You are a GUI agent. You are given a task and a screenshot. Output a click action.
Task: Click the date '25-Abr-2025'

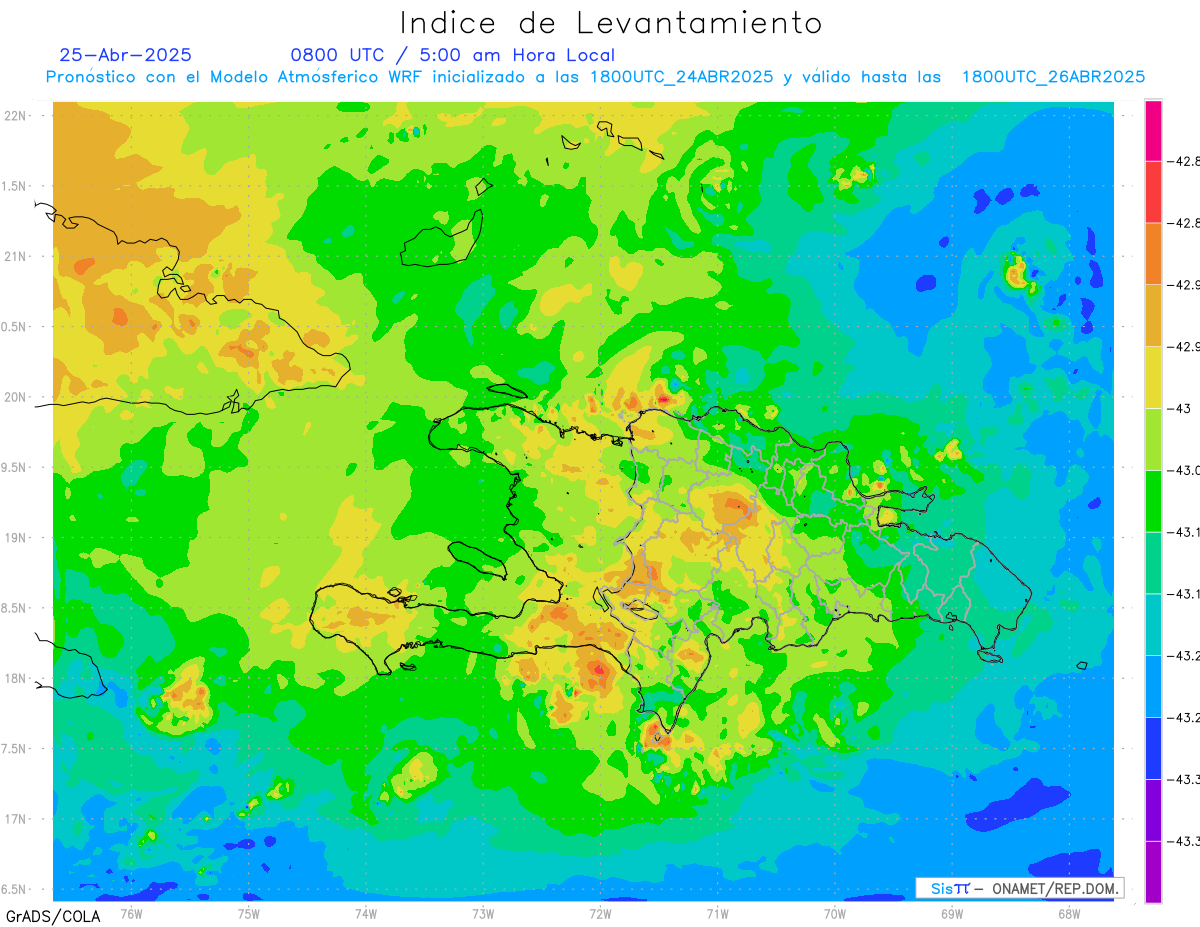[x=126, y=55]
